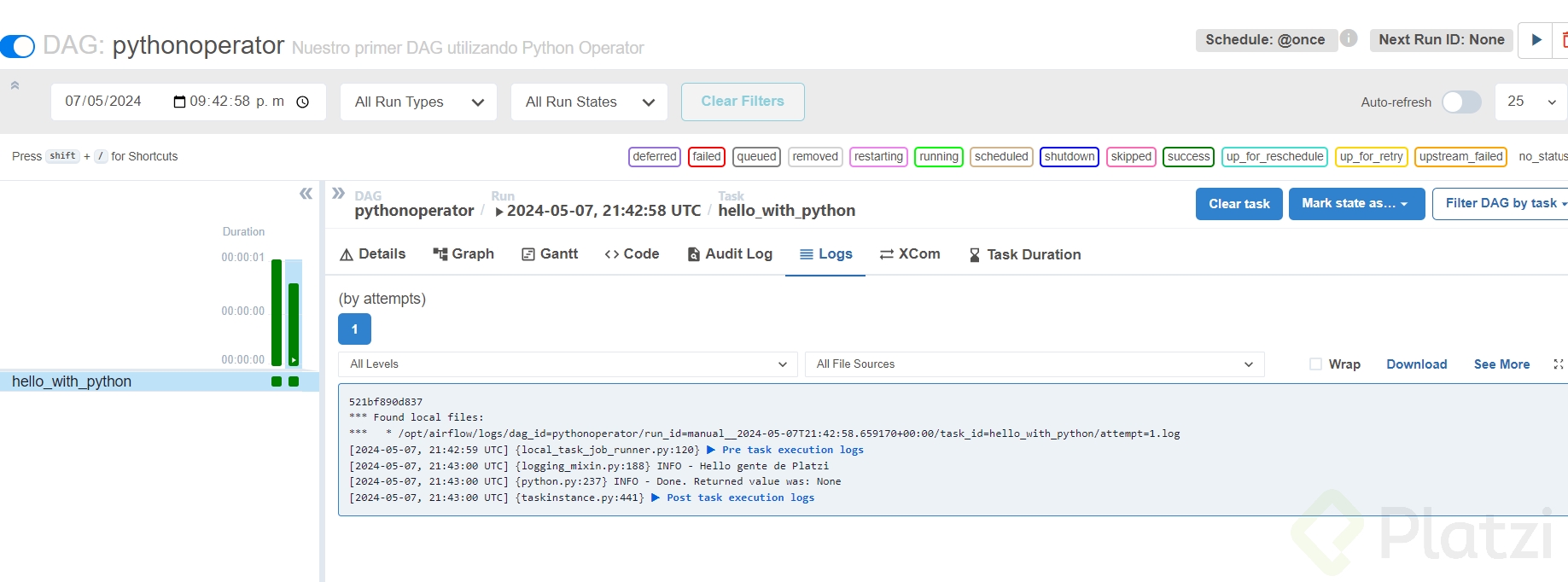
Task: Click the success state legend badge
Action: tap(1188, 157)
